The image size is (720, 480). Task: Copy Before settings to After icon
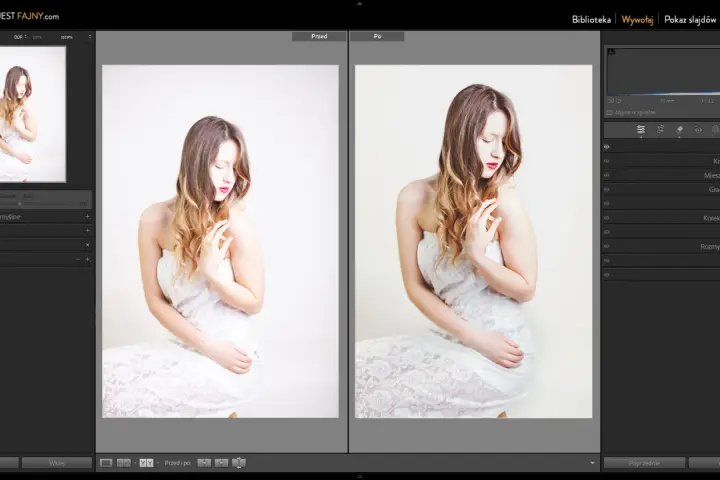[x=204, y=463]
